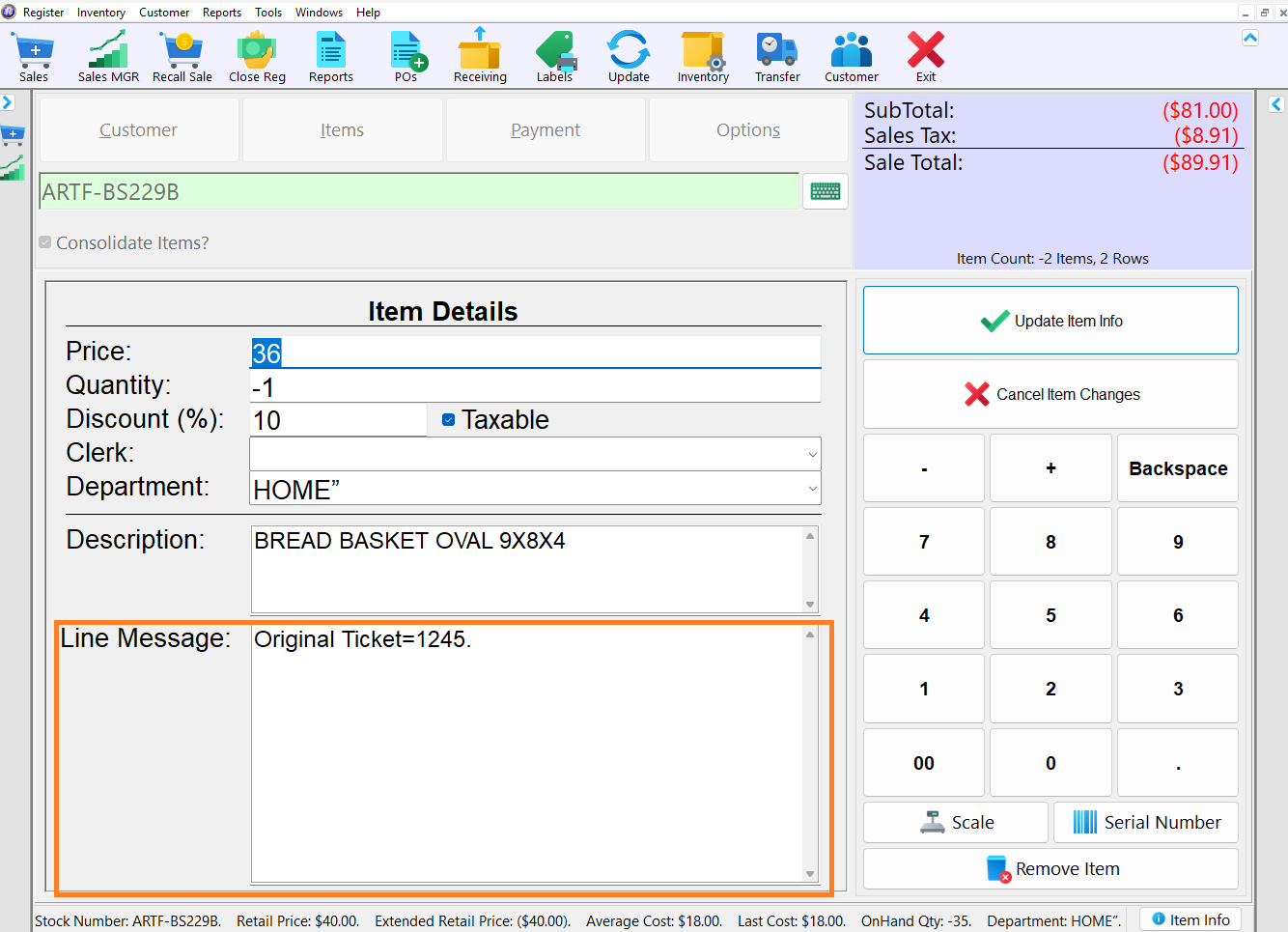
Task: Click the Scale button
Action: pos(956,822)
